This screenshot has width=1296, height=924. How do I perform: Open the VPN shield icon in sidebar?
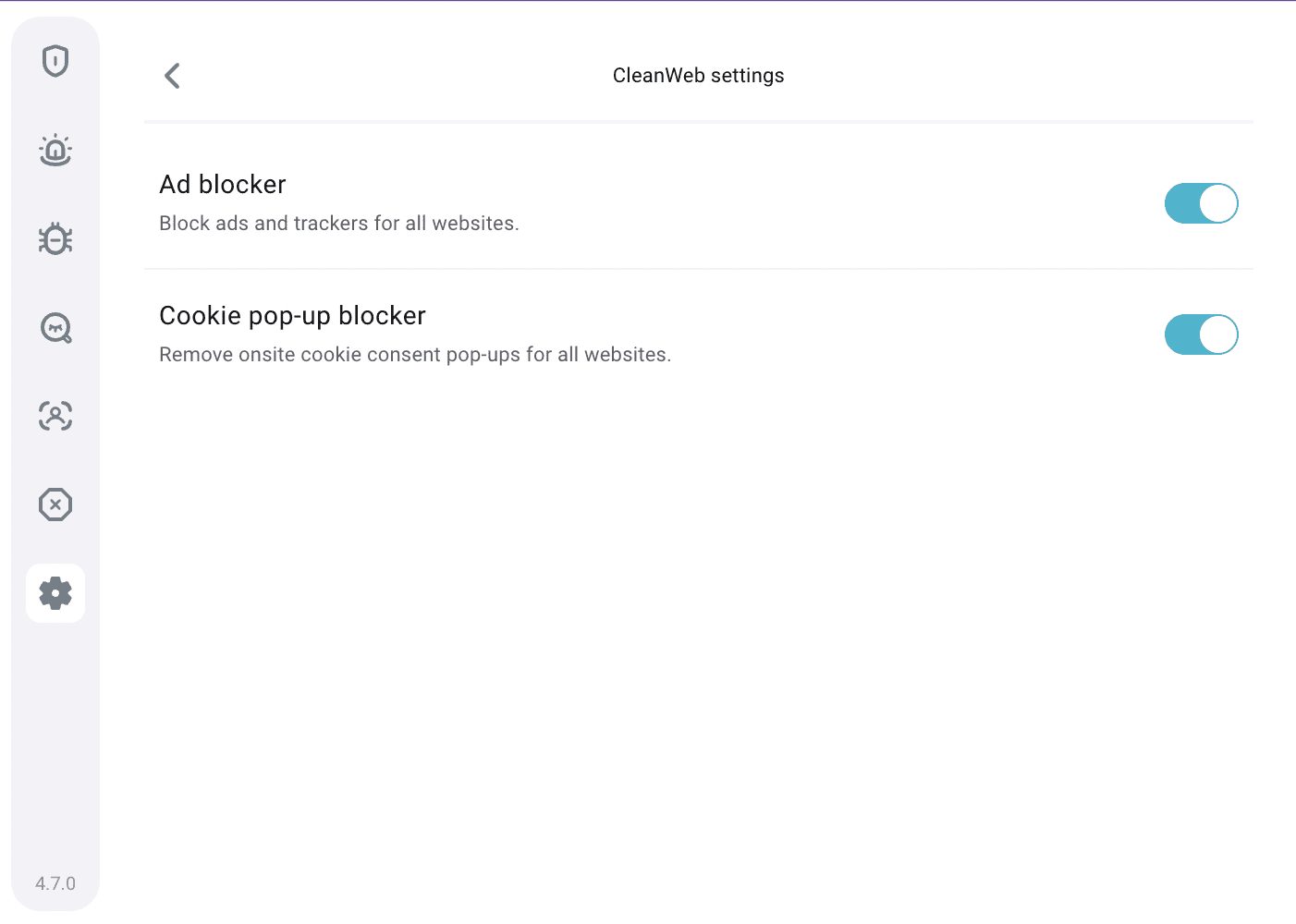click(x=55, y=61)
